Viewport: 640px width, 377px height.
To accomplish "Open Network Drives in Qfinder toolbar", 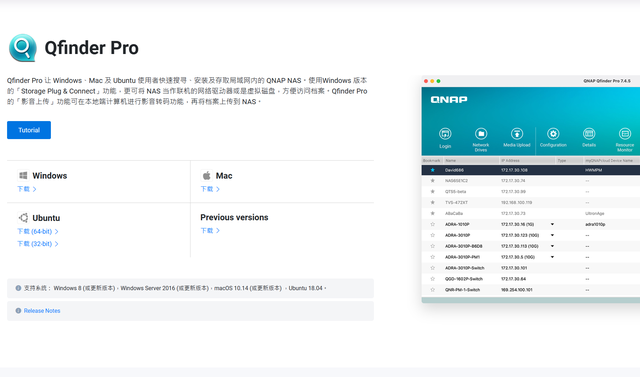I will click(x=481, y=133).
